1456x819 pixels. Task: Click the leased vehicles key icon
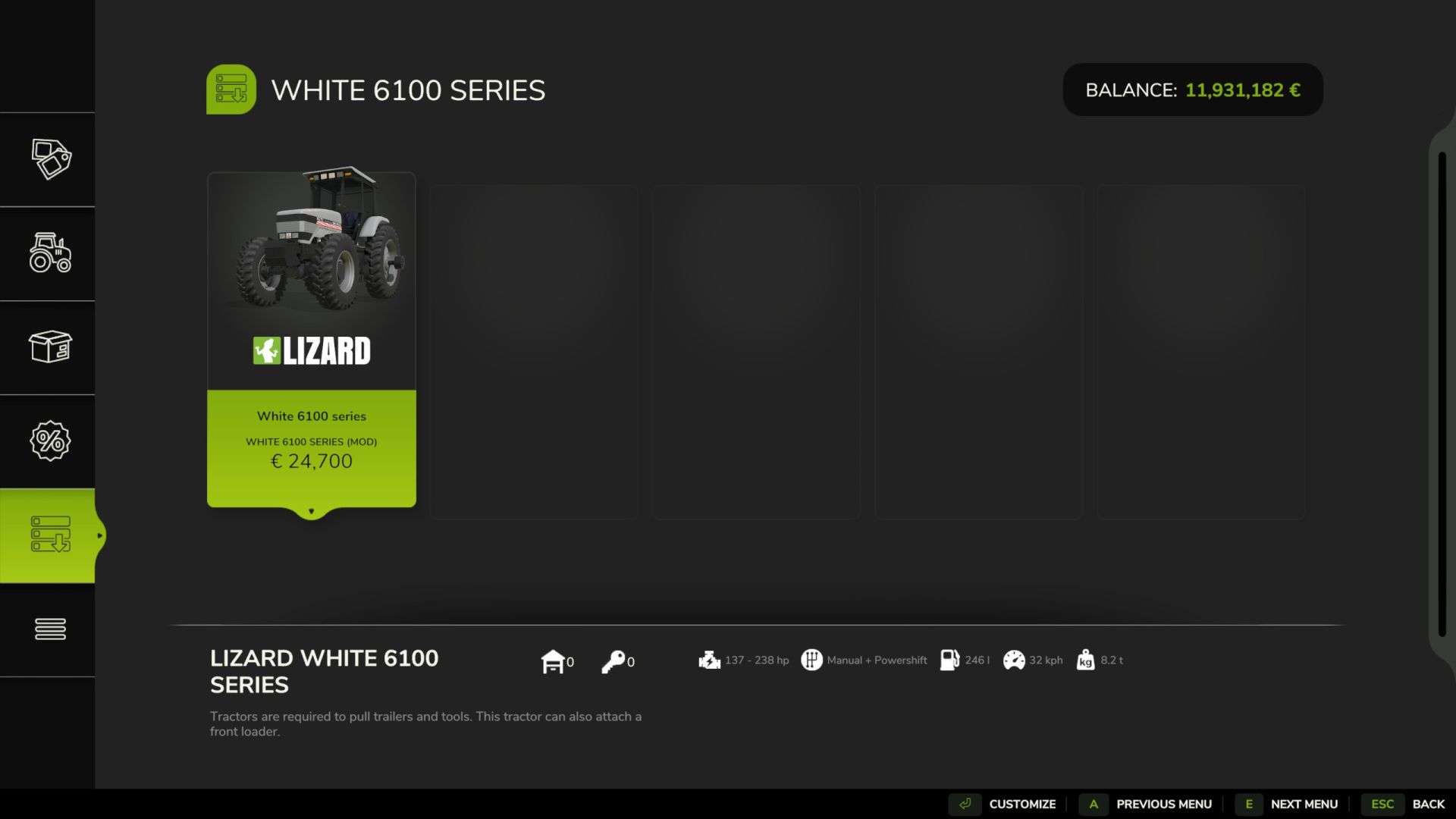[613, 661]
